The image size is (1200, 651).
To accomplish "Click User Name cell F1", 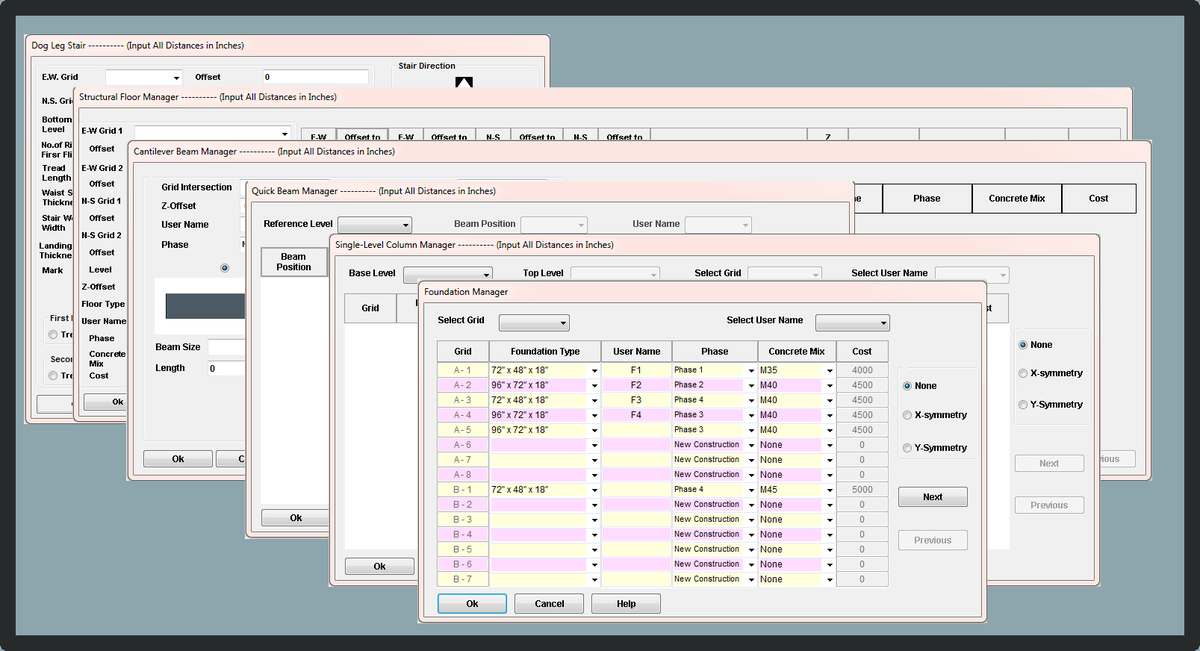I will point(636,370).
